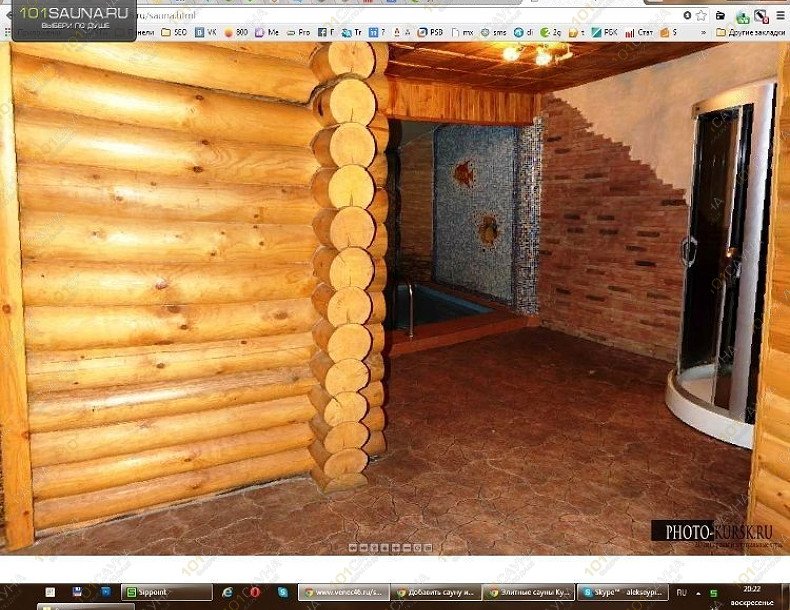Switch to the www.venec46.ru Chrome window

tap(344, 592)
